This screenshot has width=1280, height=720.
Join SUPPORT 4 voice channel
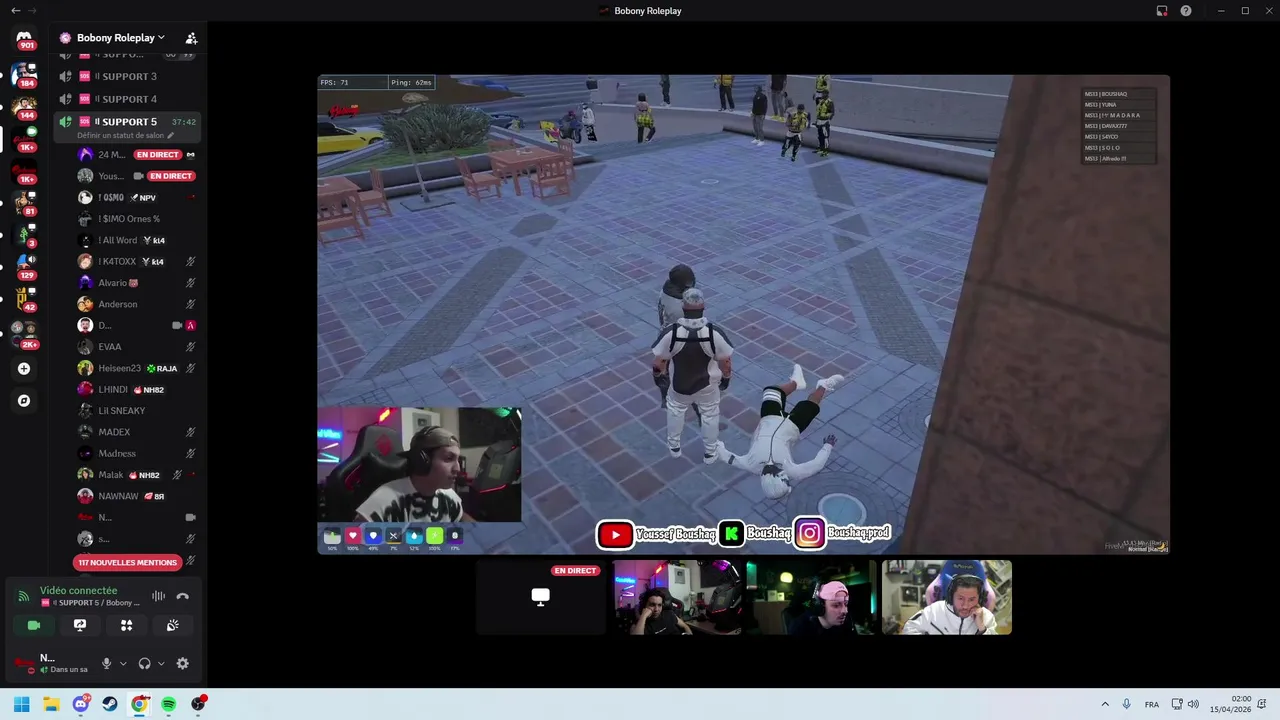(128, 99)
